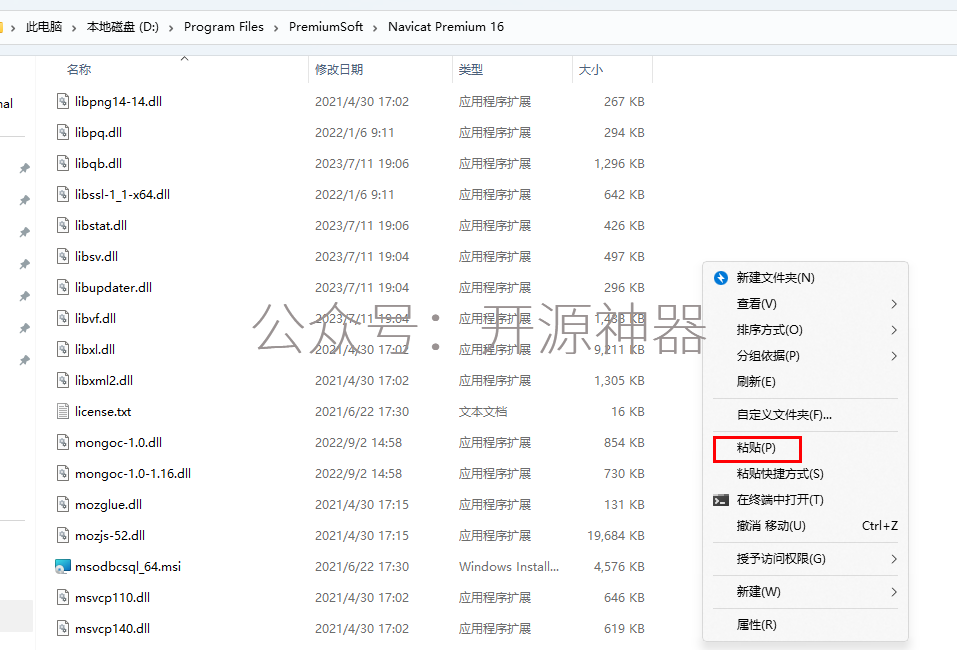Select the libxl.dll file icon

(x=63, y=349)
